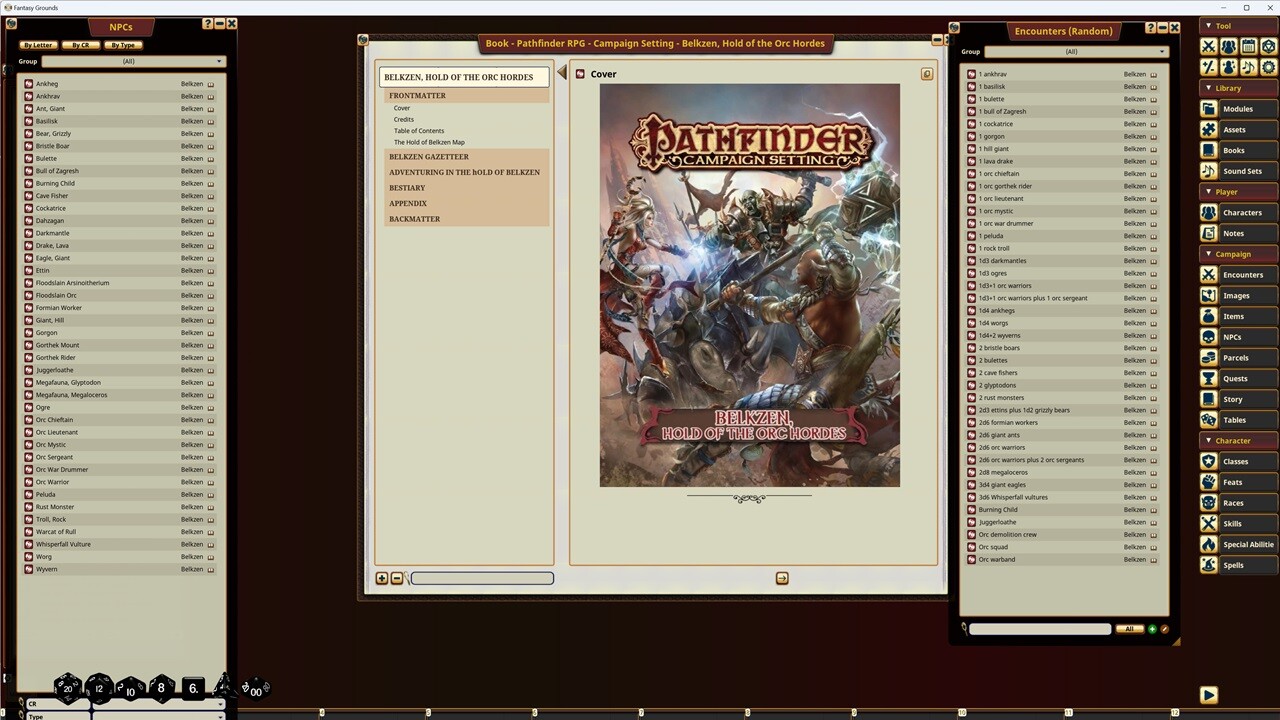Roll the d20 die at the bottom

[x=67, y=688]
